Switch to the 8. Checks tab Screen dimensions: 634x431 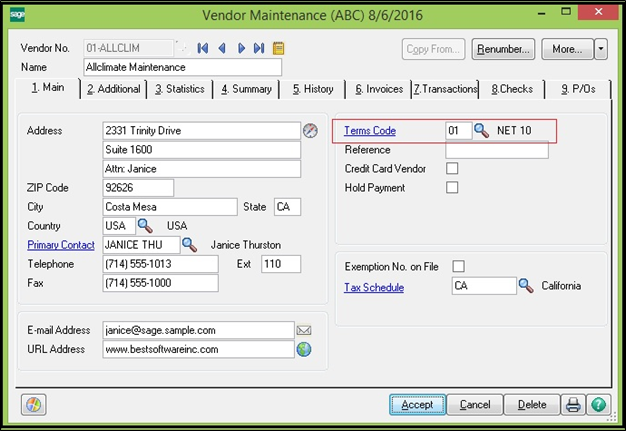point(512,89)
